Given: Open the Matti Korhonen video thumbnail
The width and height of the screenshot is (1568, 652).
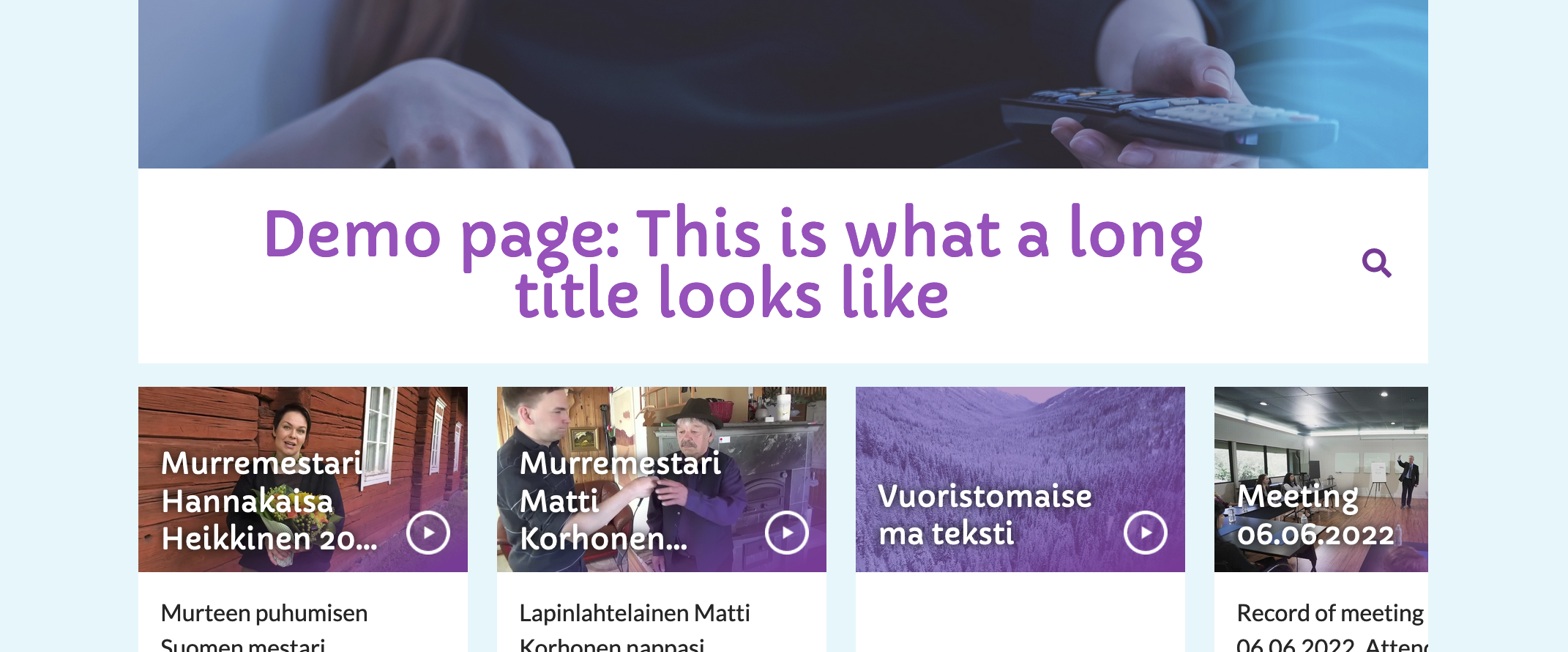Looking at the screenshot, I should pyautogui.click(x=662, y=479).
